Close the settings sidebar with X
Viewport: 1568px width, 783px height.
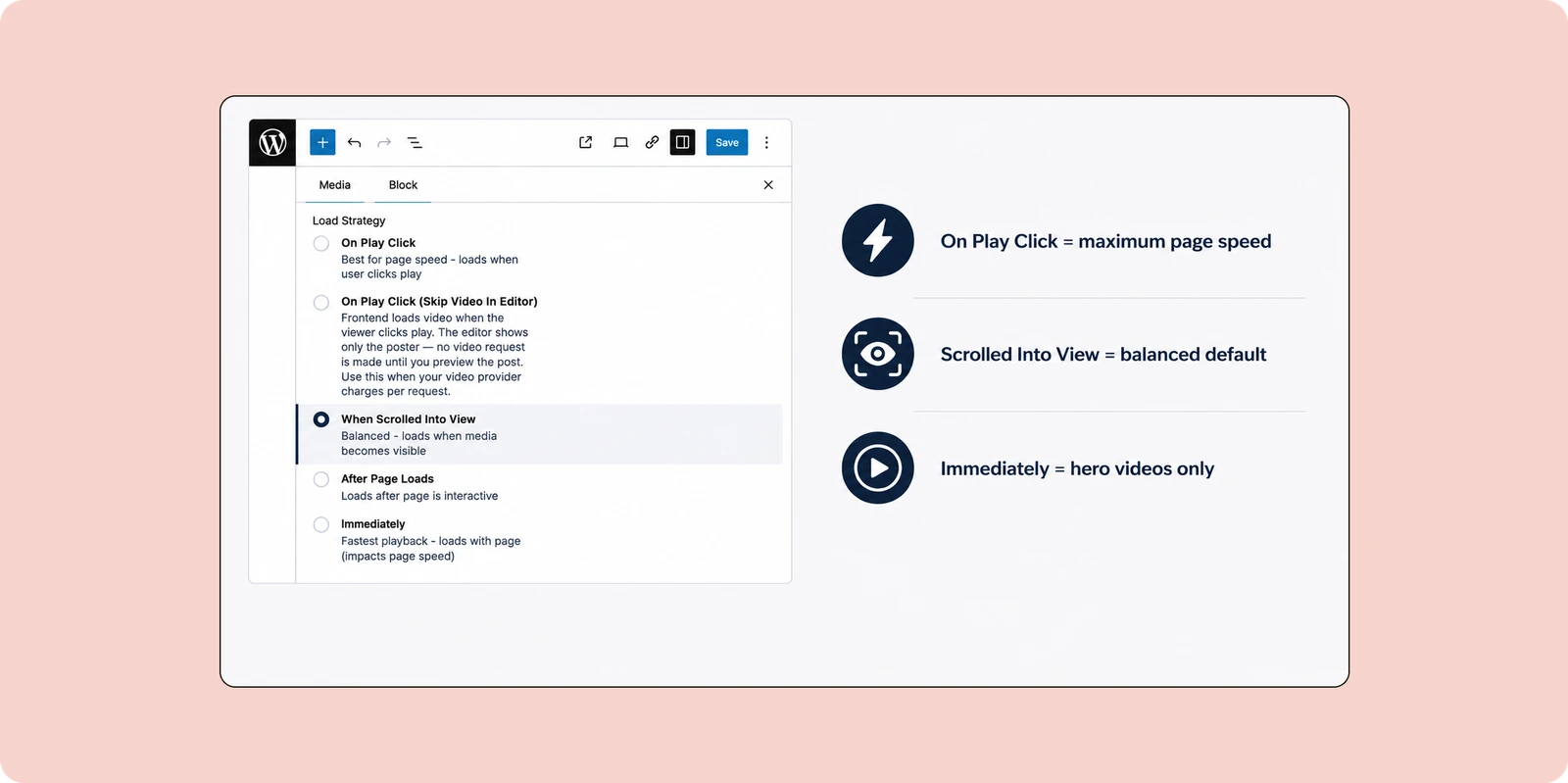tap(768, 184)
